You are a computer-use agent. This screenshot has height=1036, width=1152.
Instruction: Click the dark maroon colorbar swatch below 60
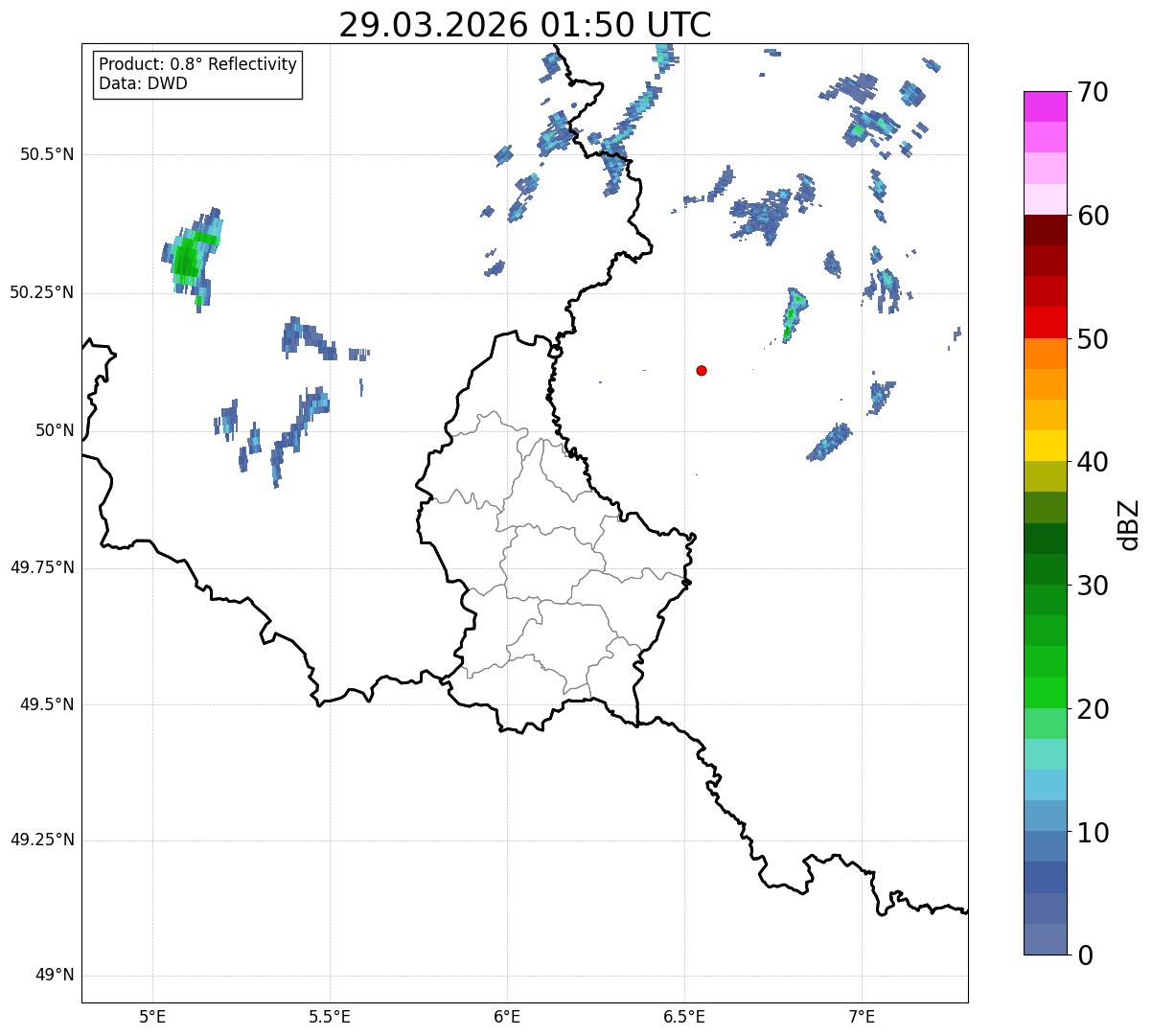(x=1045, y=230)
